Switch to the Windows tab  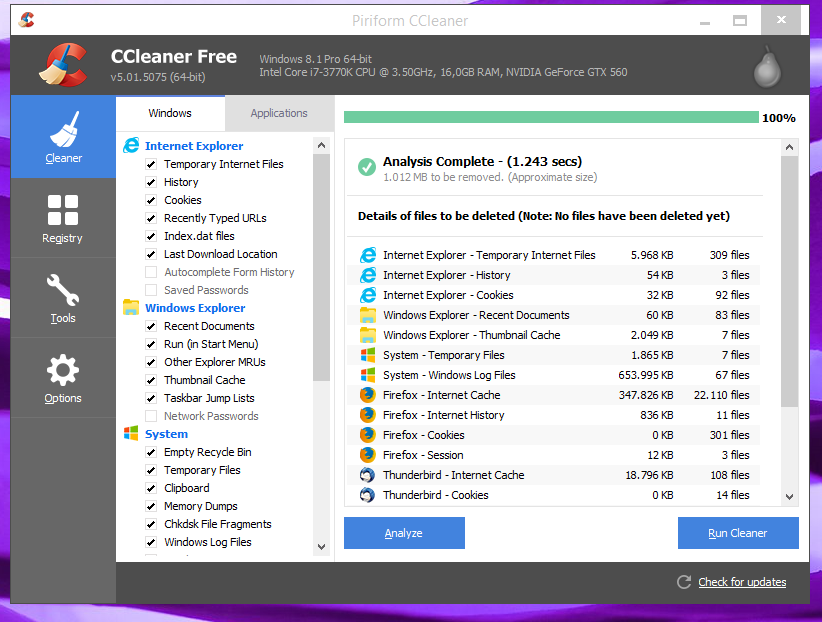coord(170,113)
